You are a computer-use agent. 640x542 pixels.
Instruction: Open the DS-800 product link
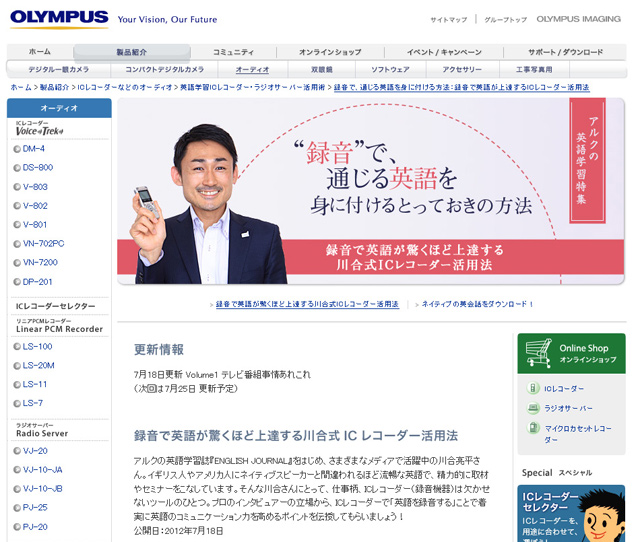[38, 168]
